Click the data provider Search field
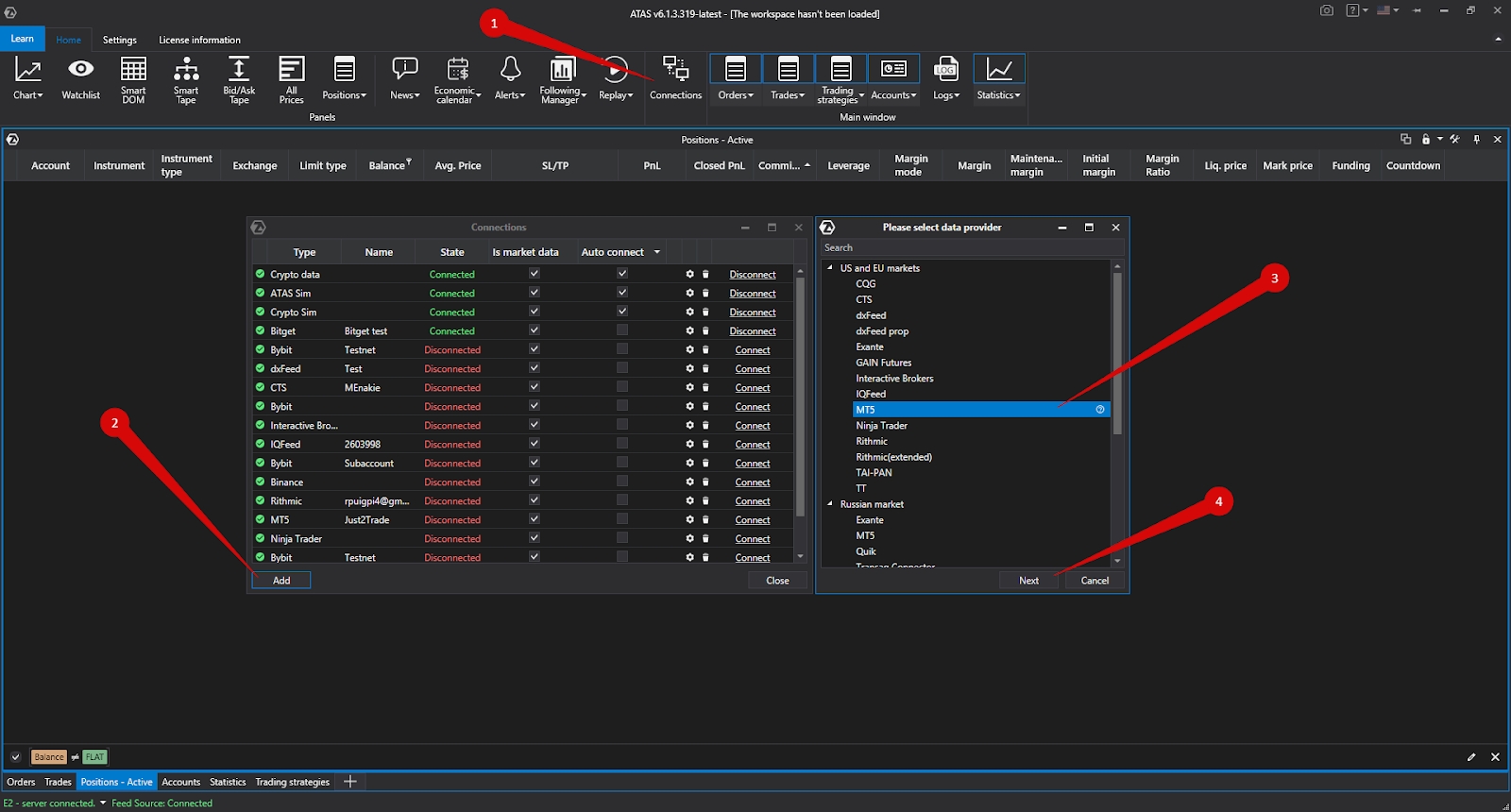 point(971,247)
